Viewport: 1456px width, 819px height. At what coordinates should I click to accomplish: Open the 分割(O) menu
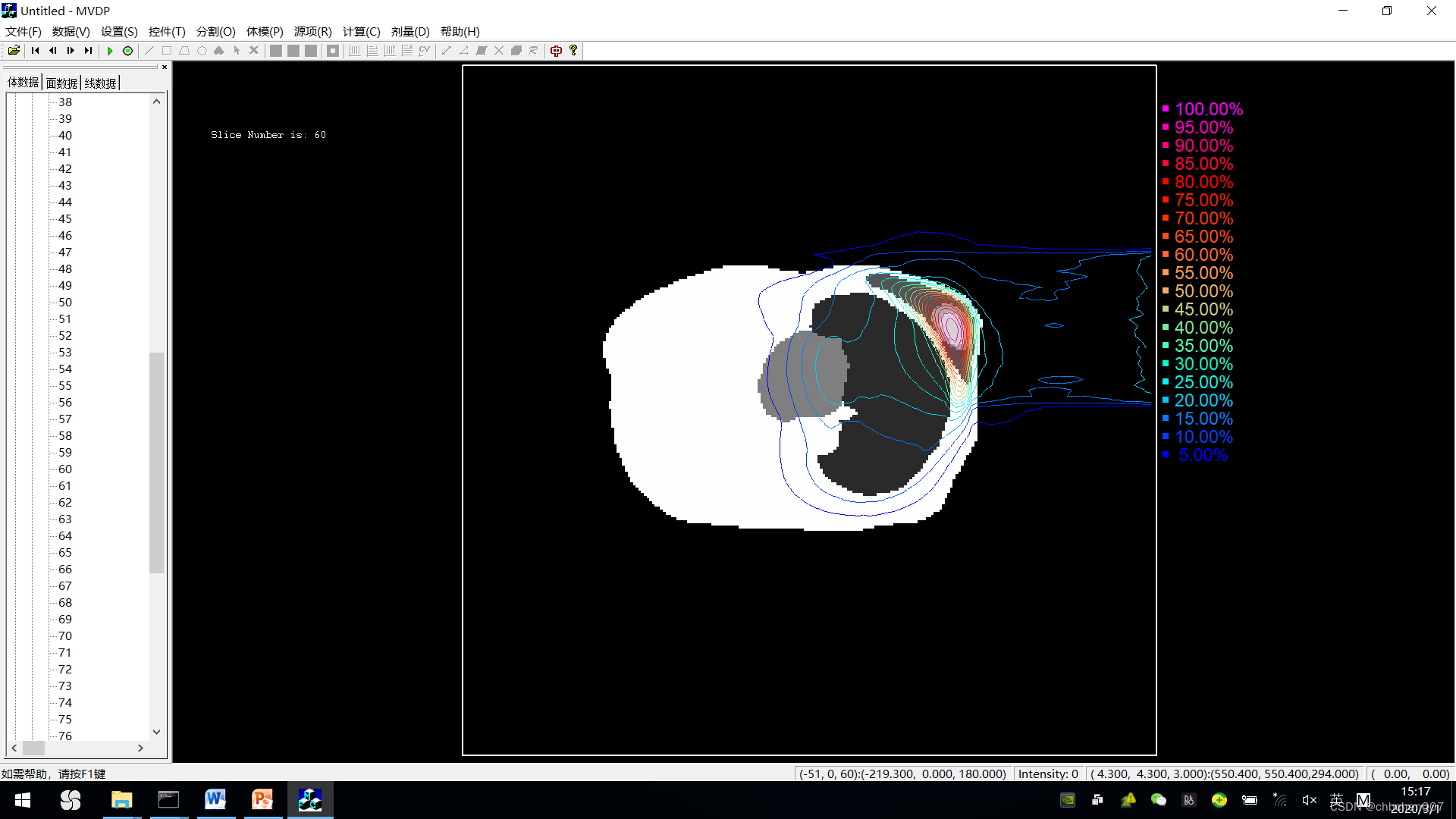(215, 31)
